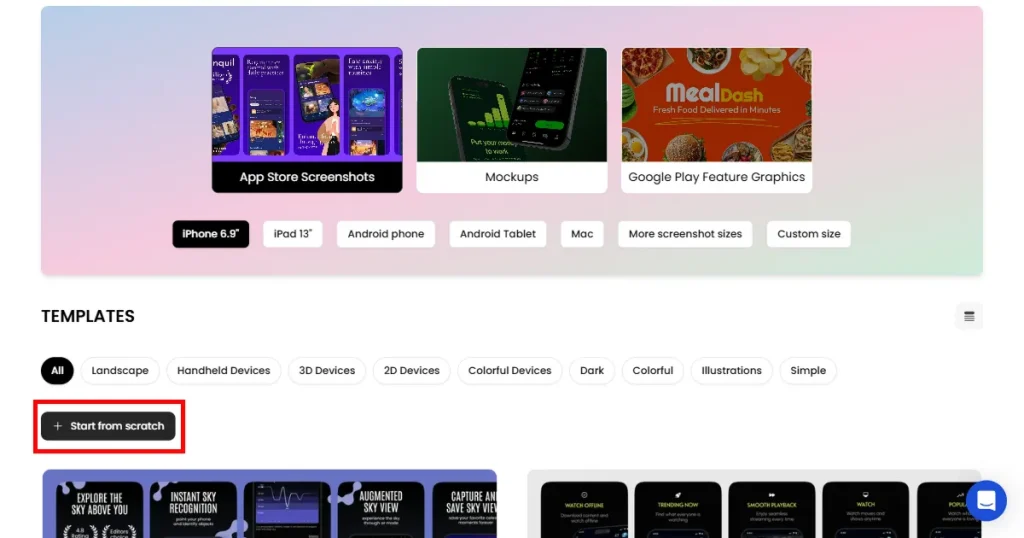Image resolution: width=1024 pixels, height=538 pixels.
Task: Open More screenshot sizes
Action: coord(685,234)
